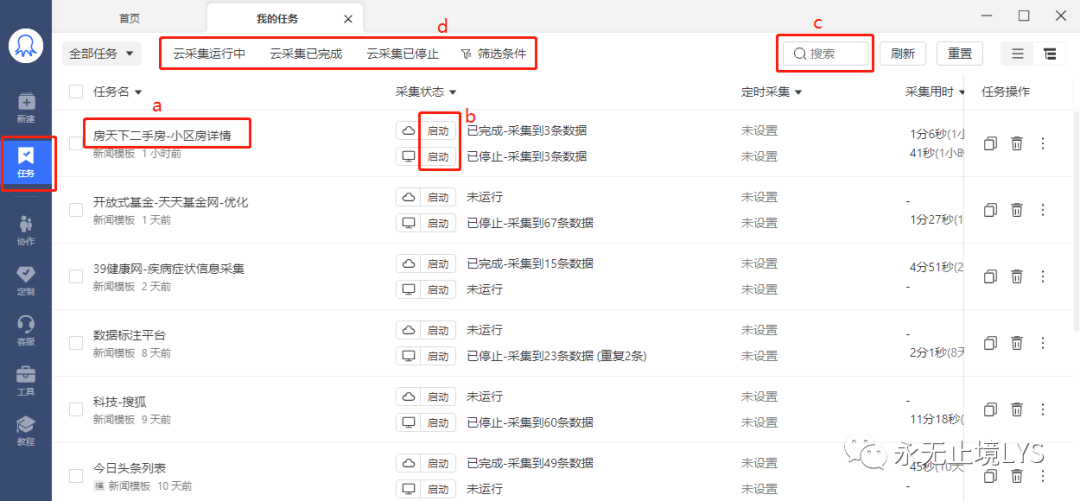Check the 数据标注平台 task checkbox
1080x501 pixels.
[x=76, y=342]
